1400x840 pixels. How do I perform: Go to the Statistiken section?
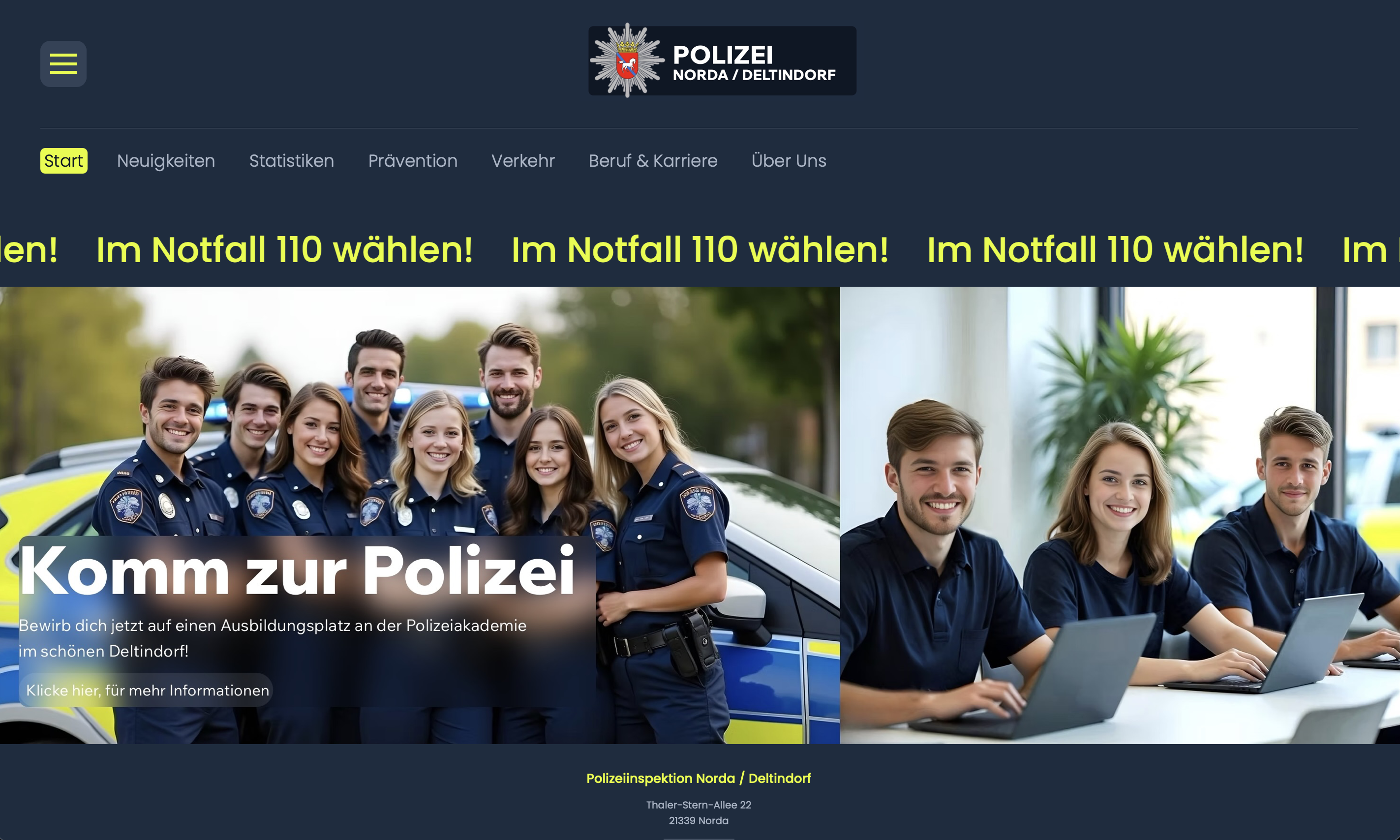click(292, 161)
